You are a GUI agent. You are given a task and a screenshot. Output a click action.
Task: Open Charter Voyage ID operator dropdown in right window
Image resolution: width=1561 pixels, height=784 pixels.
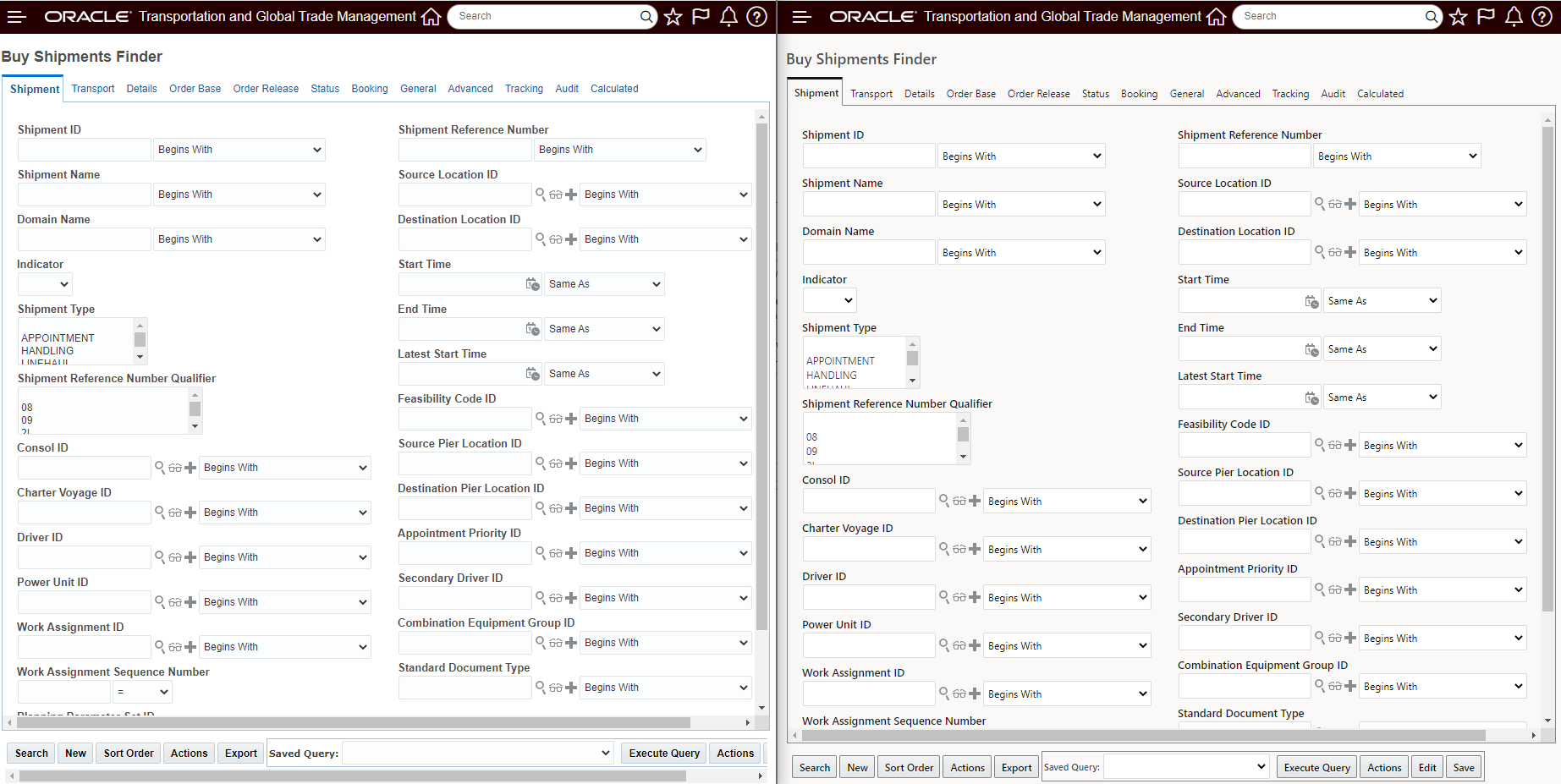pos(1067,549)
